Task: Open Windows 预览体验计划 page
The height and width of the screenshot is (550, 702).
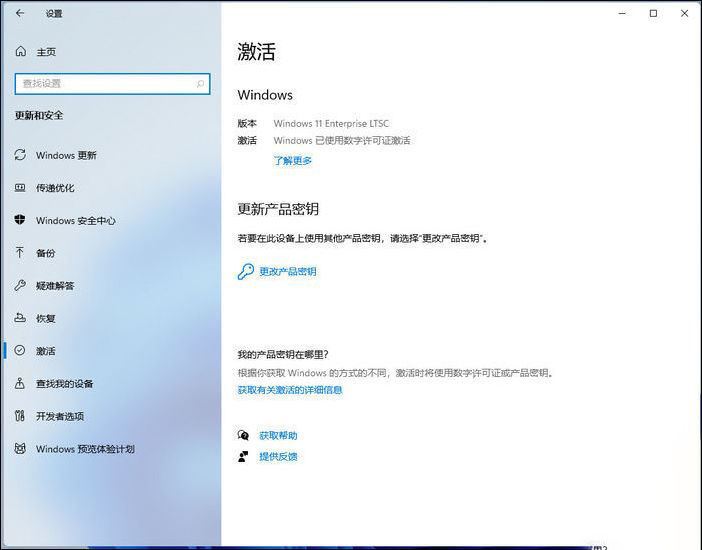Action: (x=85, y=449)
